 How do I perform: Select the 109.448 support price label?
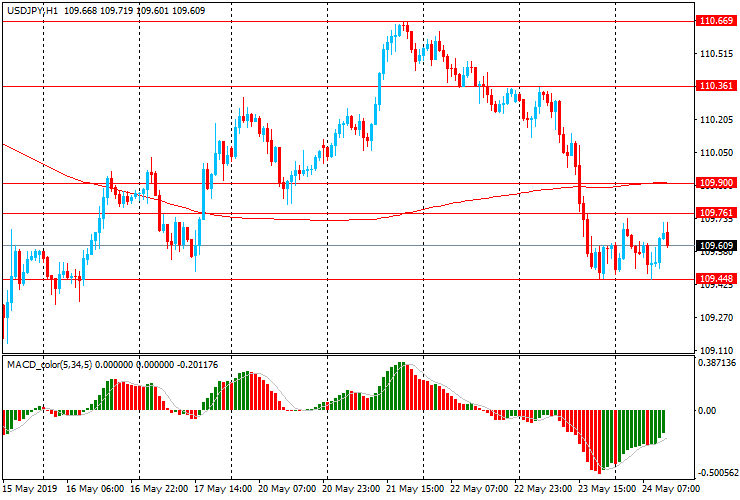[716, 279]
